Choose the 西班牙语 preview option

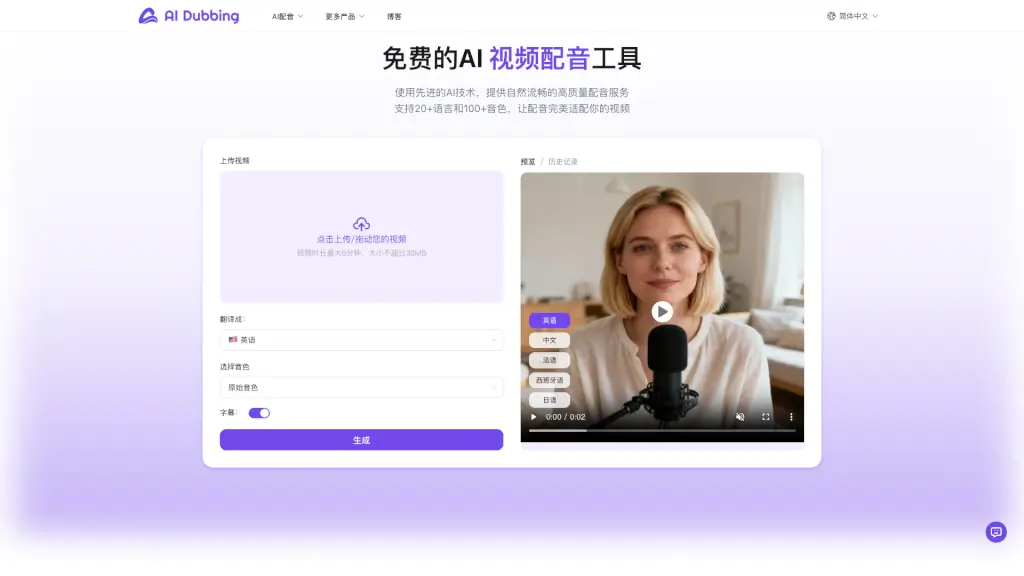(x=549, y=380)
